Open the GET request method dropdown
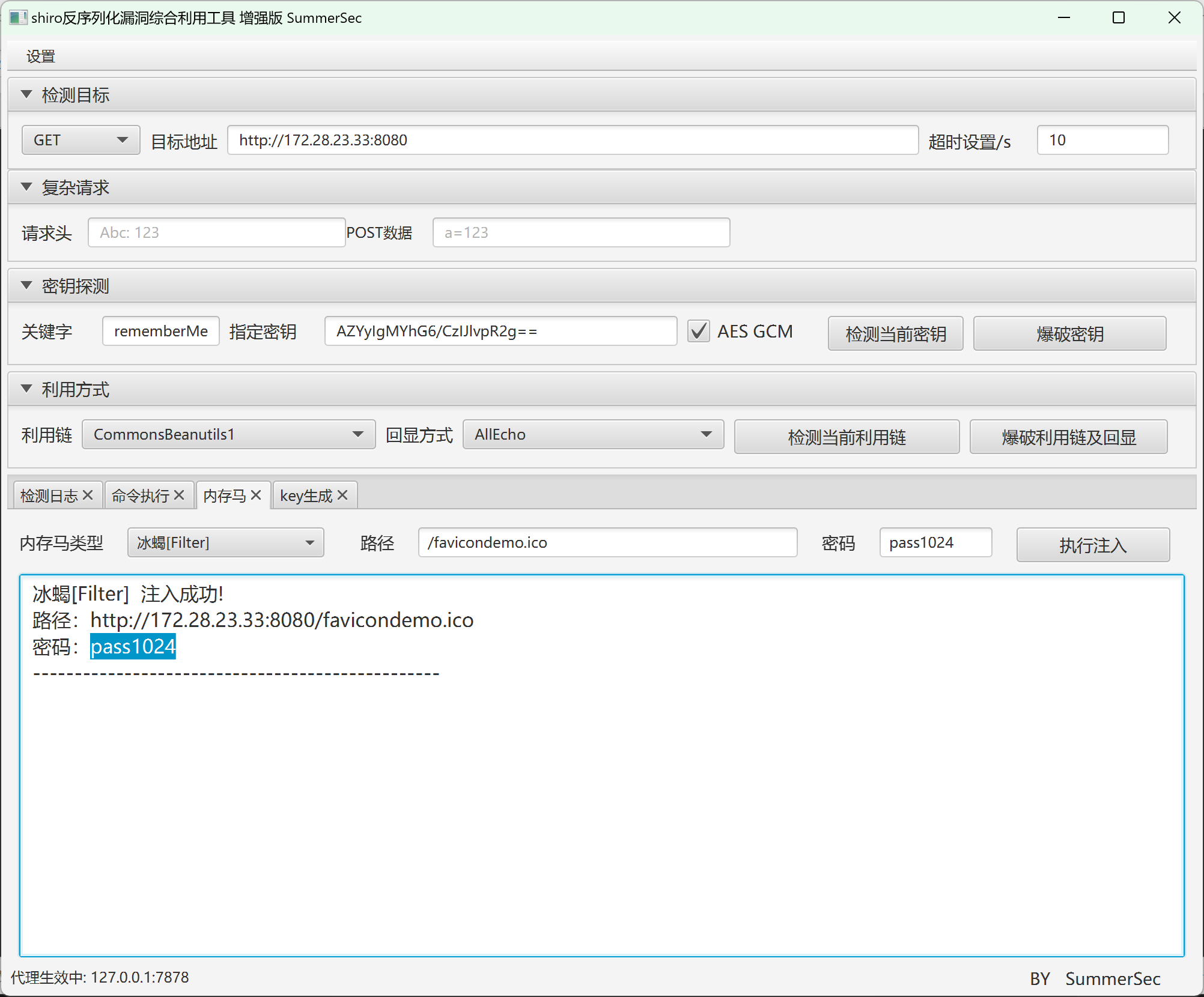This screenshot has height=997, width=1204. click(x=81, y=140)
